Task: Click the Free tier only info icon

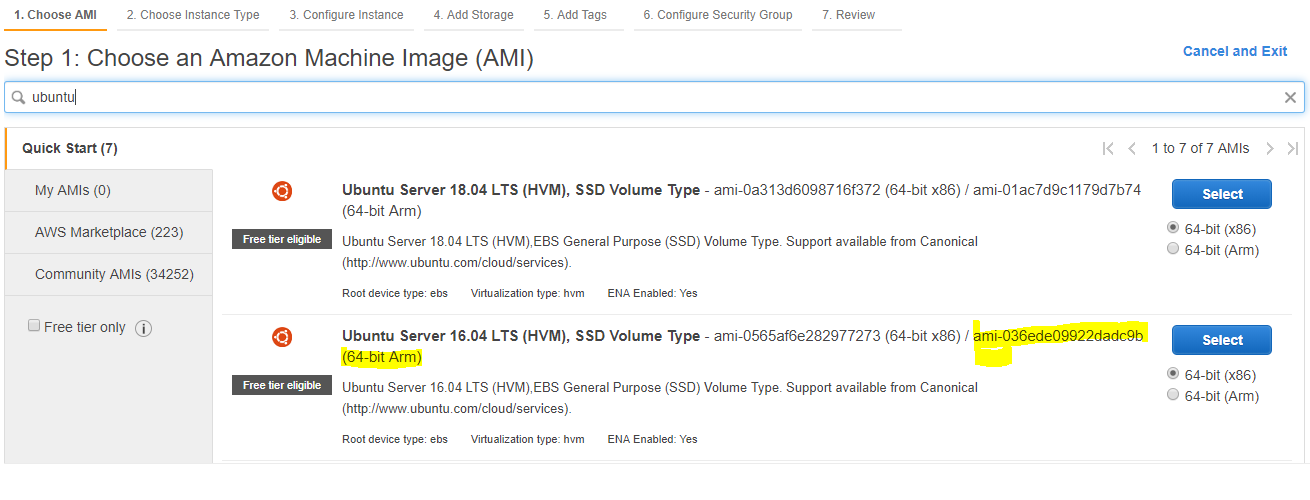Action: [143, 328]
